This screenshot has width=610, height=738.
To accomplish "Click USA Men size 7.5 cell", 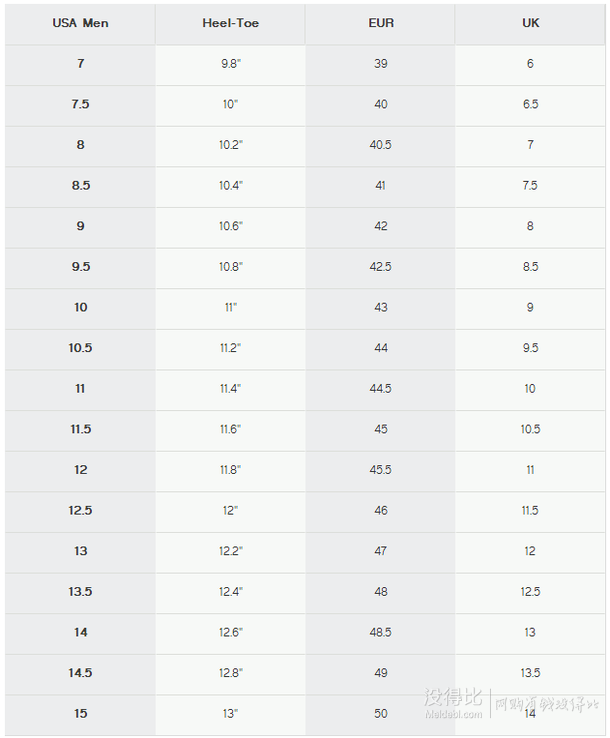I will click(80, 104).
